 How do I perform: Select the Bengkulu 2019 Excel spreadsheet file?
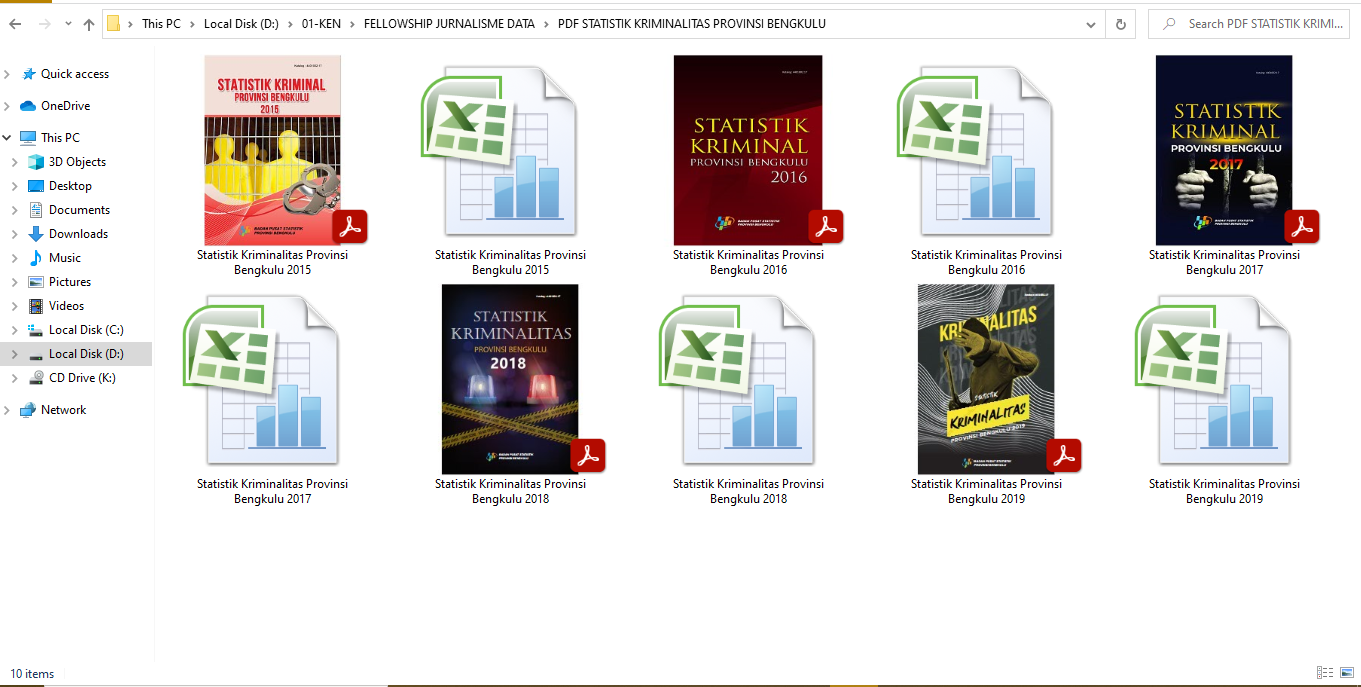coord(1224,379)
